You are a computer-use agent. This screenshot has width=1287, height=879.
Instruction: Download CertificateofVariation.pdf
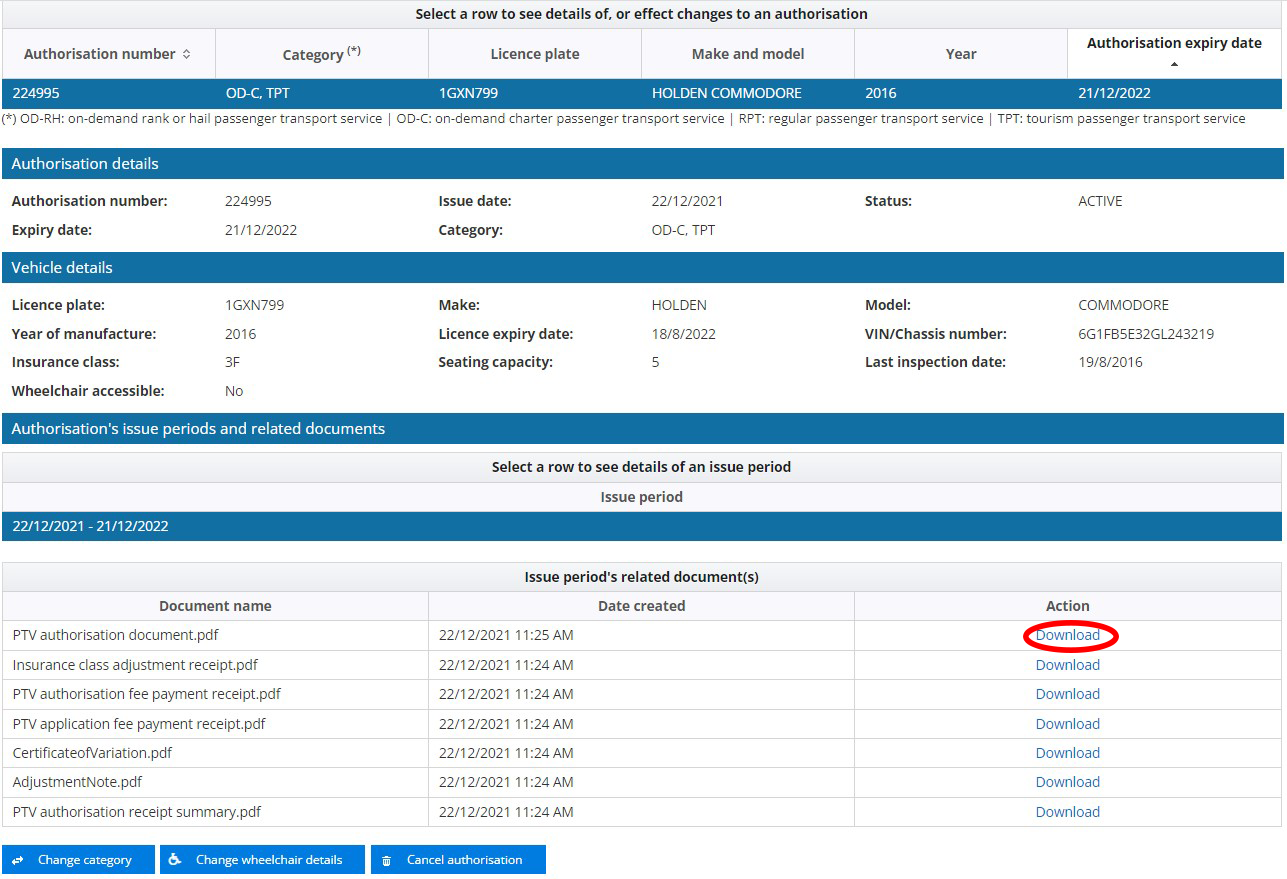tap(1067, 753)
